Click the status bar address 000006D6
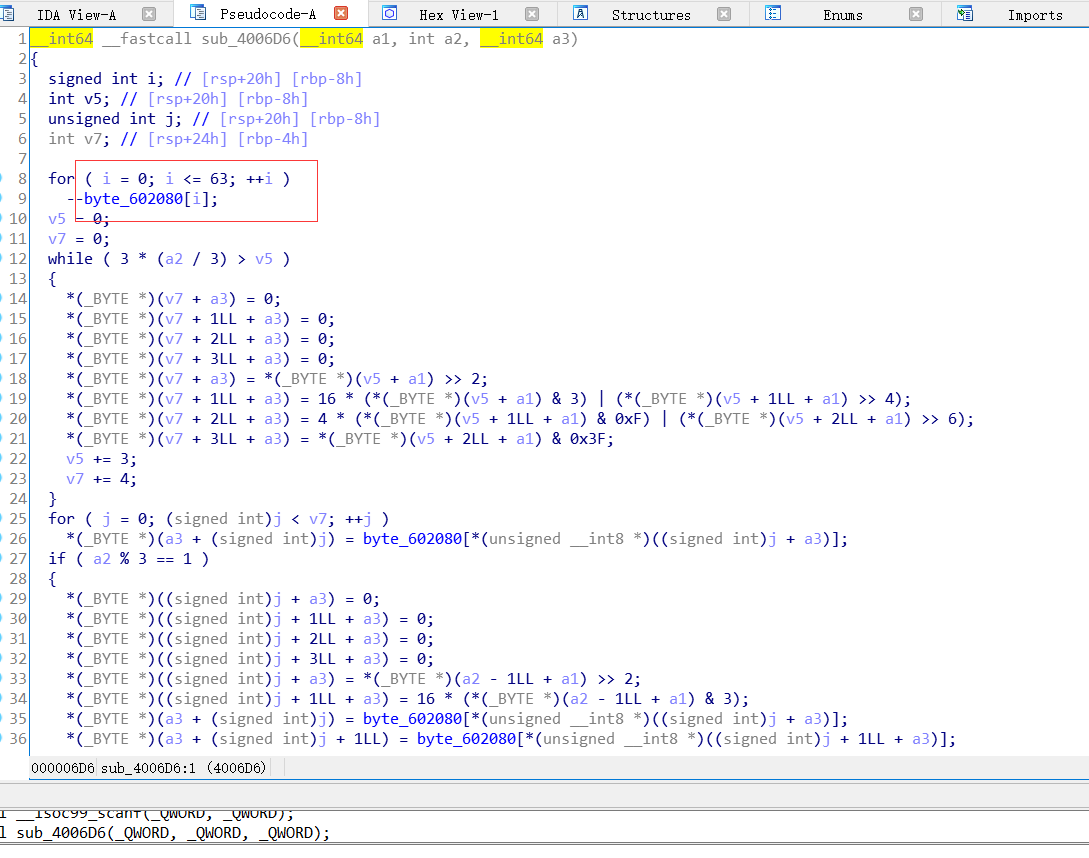This screenshot has width=1089, height=858. [62, 768]
